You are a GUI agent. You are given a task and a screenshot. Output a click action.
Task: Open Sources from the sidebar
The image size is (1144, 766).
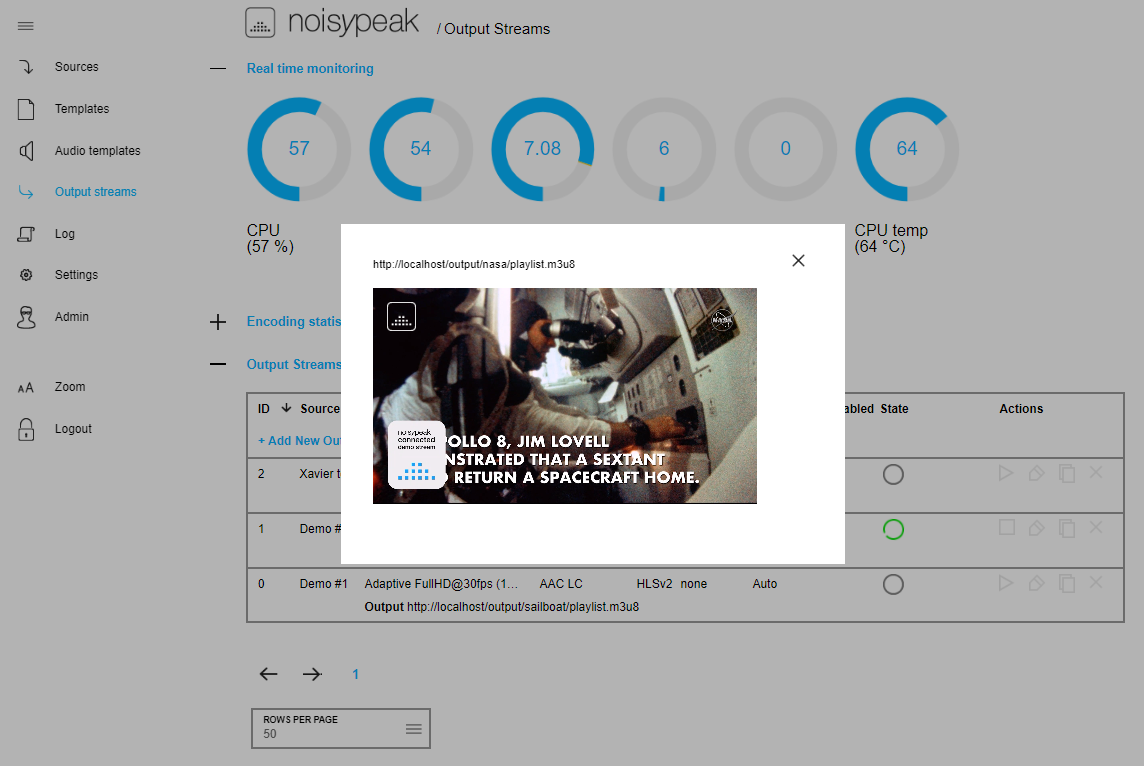tap(76, 66)
